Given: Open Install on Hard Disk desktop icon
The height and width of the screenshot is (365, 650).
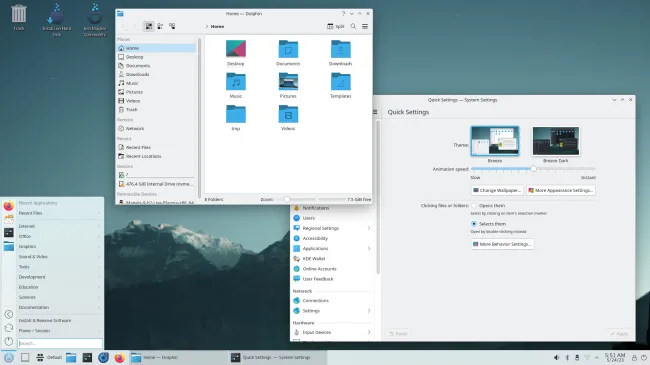Looking at the screenshot, I should tap(56, 20).
